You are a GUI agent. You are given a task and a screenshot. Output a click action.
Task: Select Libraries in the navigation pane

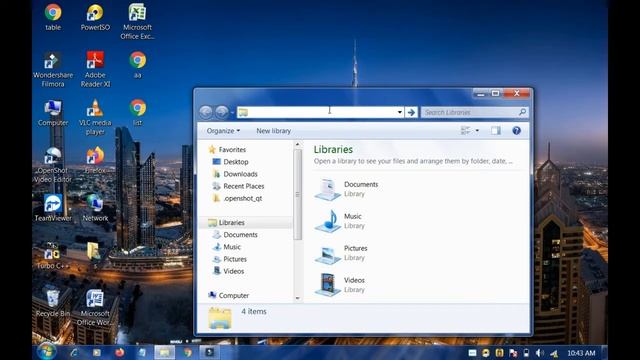pos(227,223)
